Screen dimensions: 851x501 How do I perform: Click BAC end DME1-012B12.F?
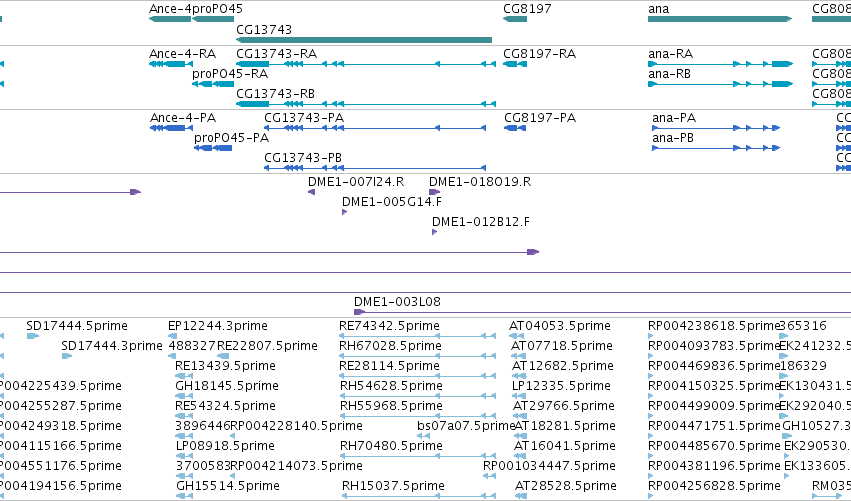(x=434, y=232)
